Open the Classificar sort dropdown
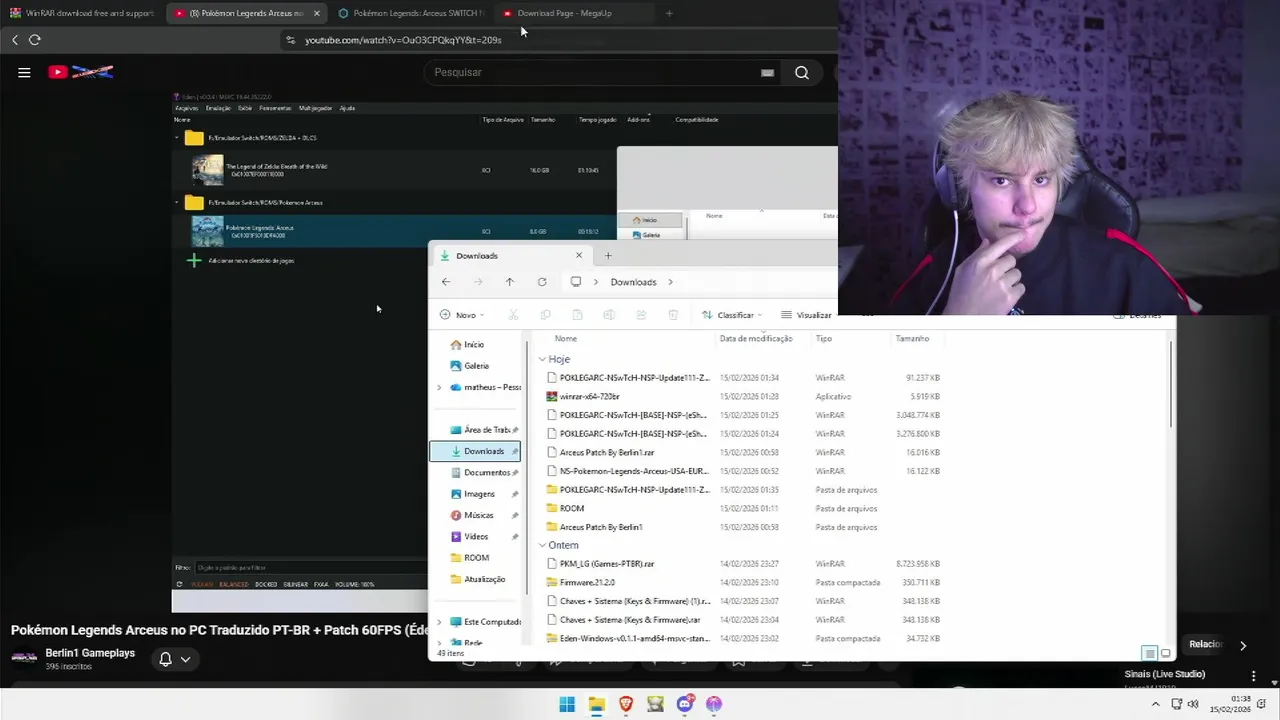The image size is (1280, 720). pos(732,315)
